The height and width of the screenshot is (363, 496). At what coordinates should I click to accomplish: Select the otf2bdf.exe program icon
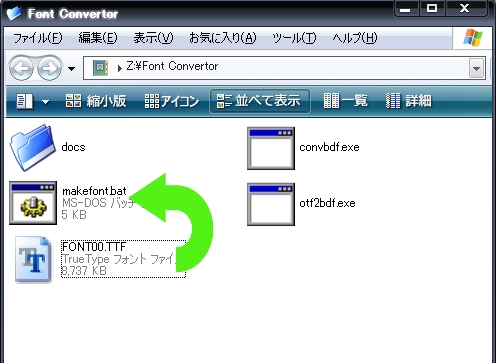pyautogui.click(x=271, y=204)
